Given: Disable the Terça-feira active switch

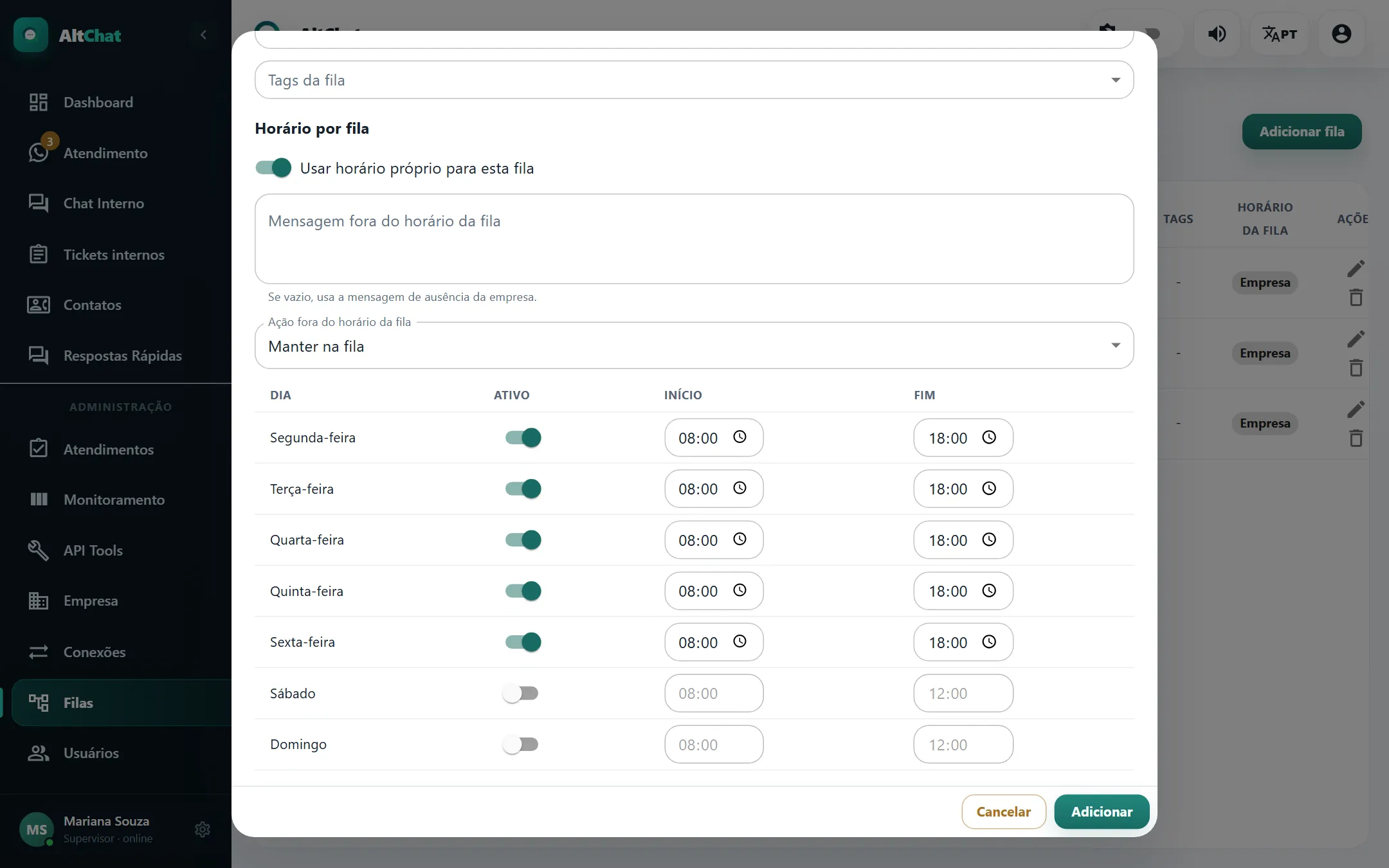Looking at the screenshot, I should pos(523,489).
